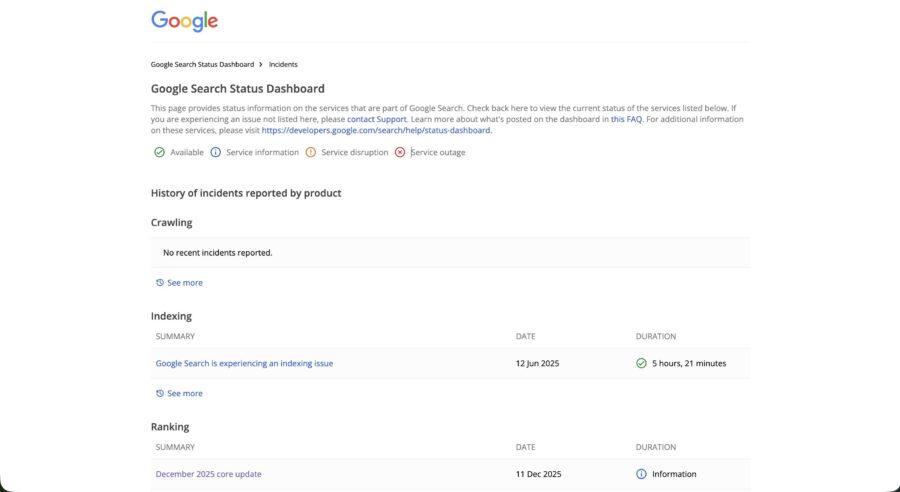Click the Ranking section heading

coord(170,427)
